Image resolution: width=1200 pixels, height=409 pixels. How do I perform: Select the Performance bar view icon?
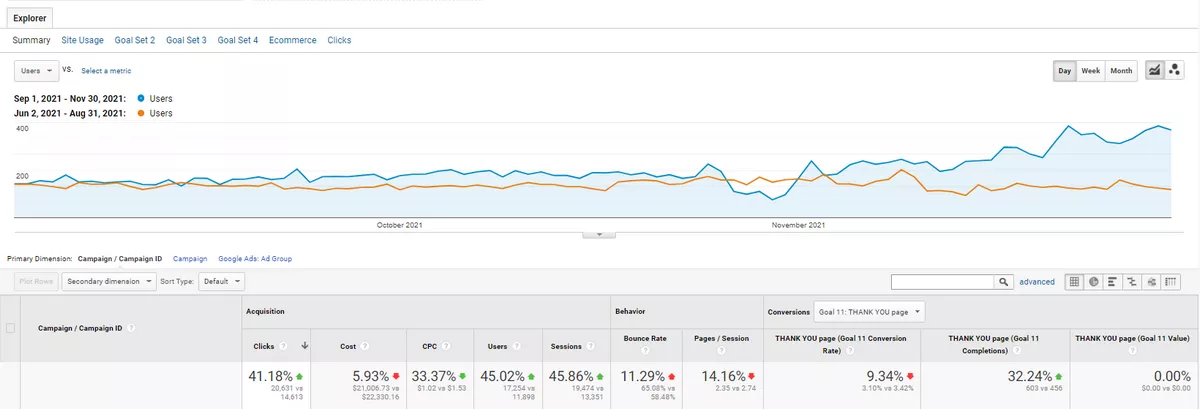tap(1113, 282)
